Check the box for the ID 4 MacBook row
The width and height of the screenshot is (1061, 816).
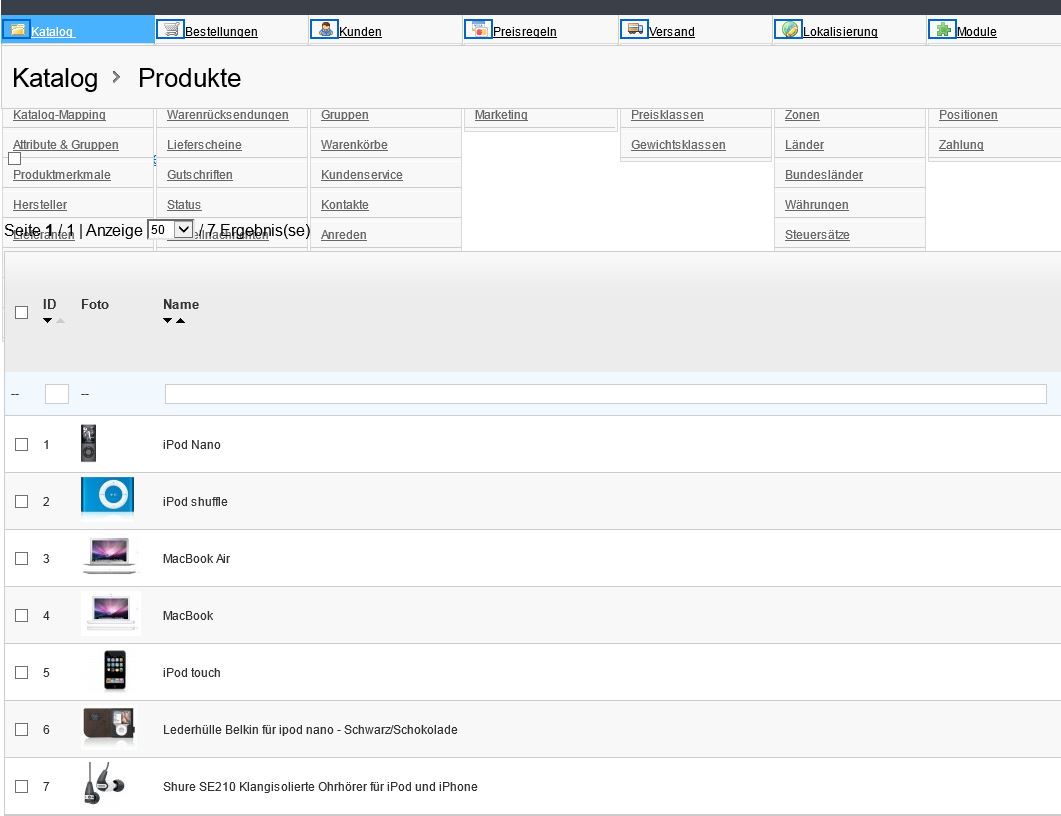pos(22,615)
